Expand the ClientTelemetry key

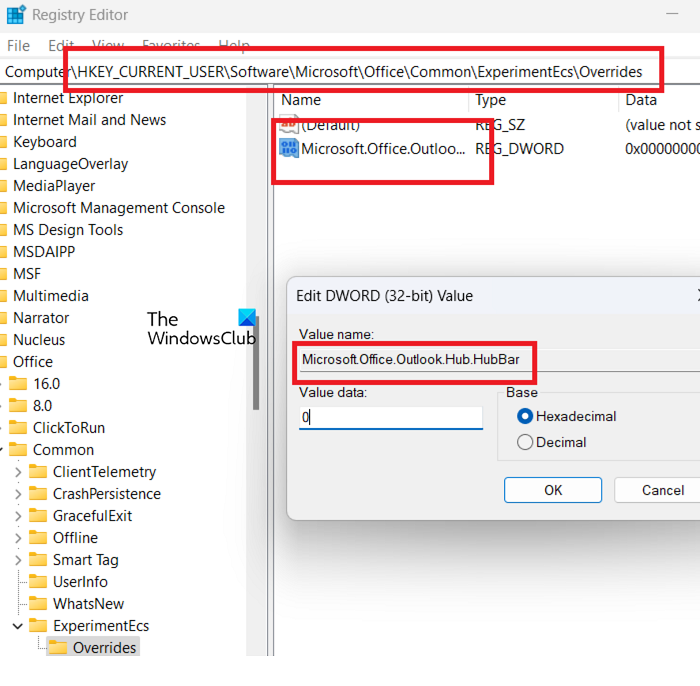pyautogui.click(x=18, y=471)
